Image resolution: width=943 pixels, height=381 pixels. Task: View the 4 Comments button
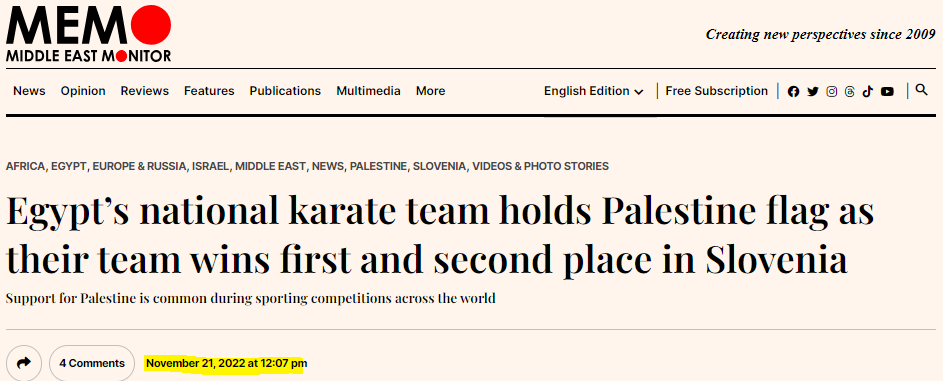pos(92,363)
